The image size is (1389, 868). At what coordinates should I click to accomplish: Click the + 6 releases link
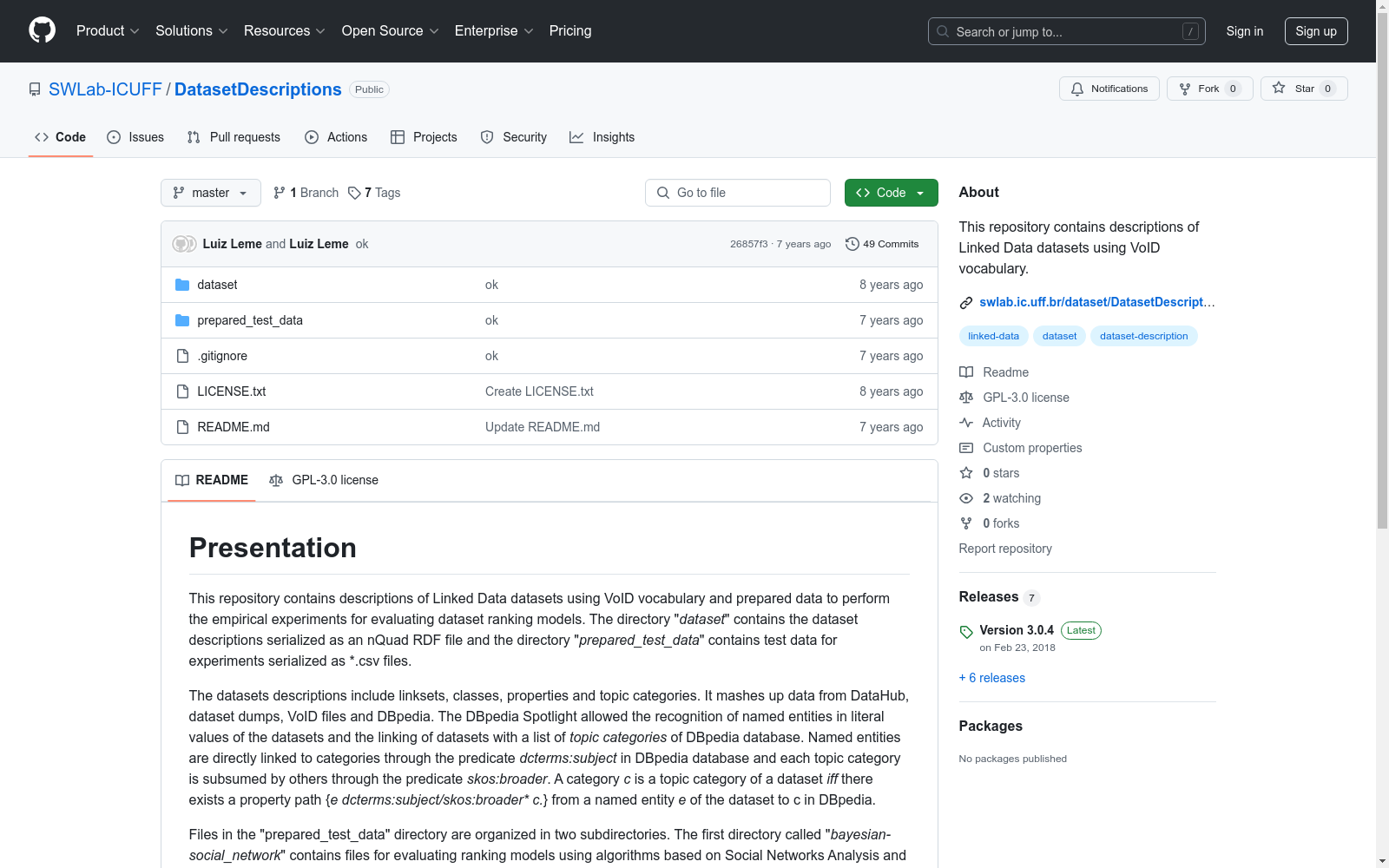[992, 678]
